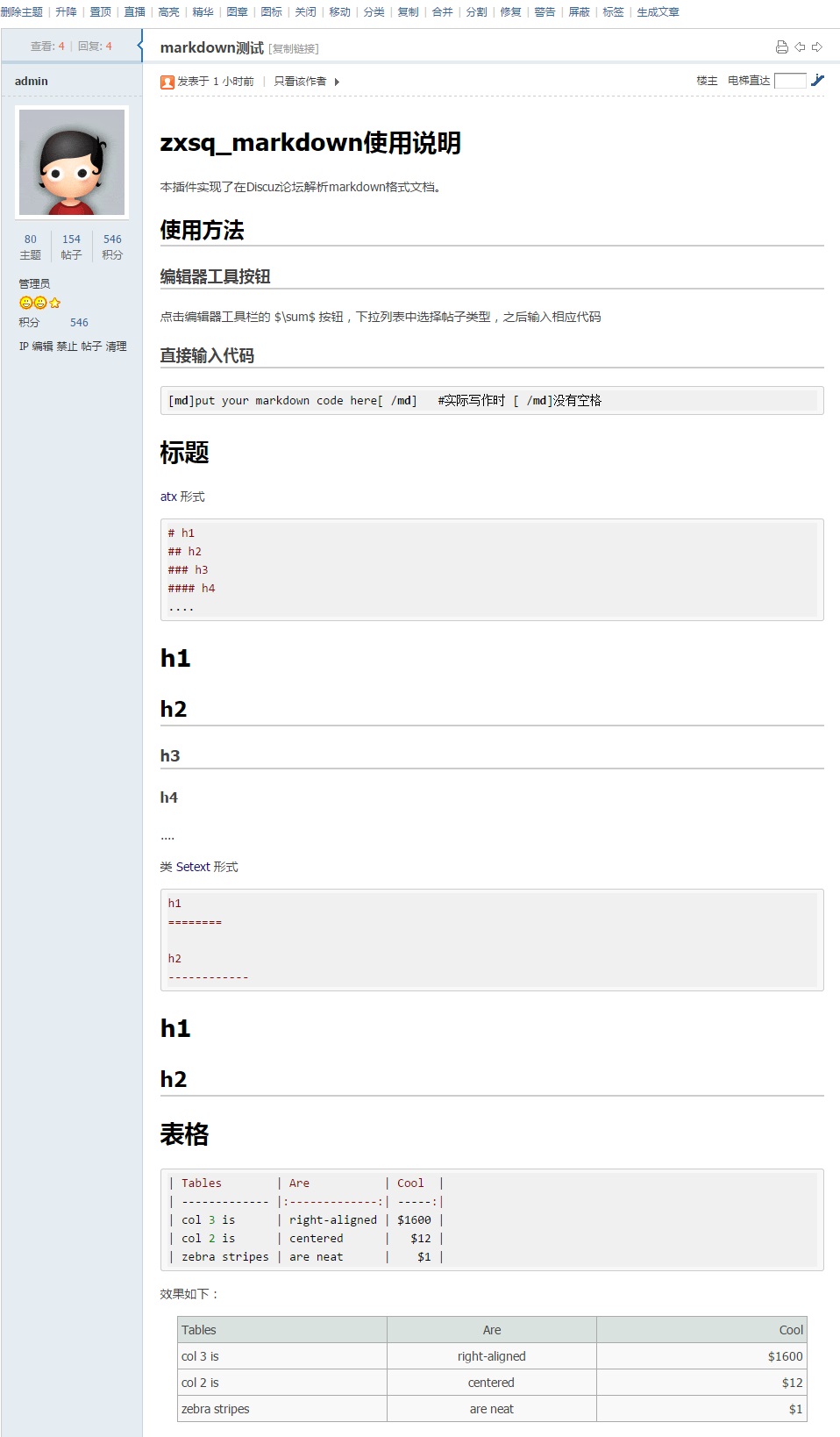Image resolution: width=840 pixels, height=1437 pixels.
Task: Open admin's avatar picture
Action: pos(72,162)
